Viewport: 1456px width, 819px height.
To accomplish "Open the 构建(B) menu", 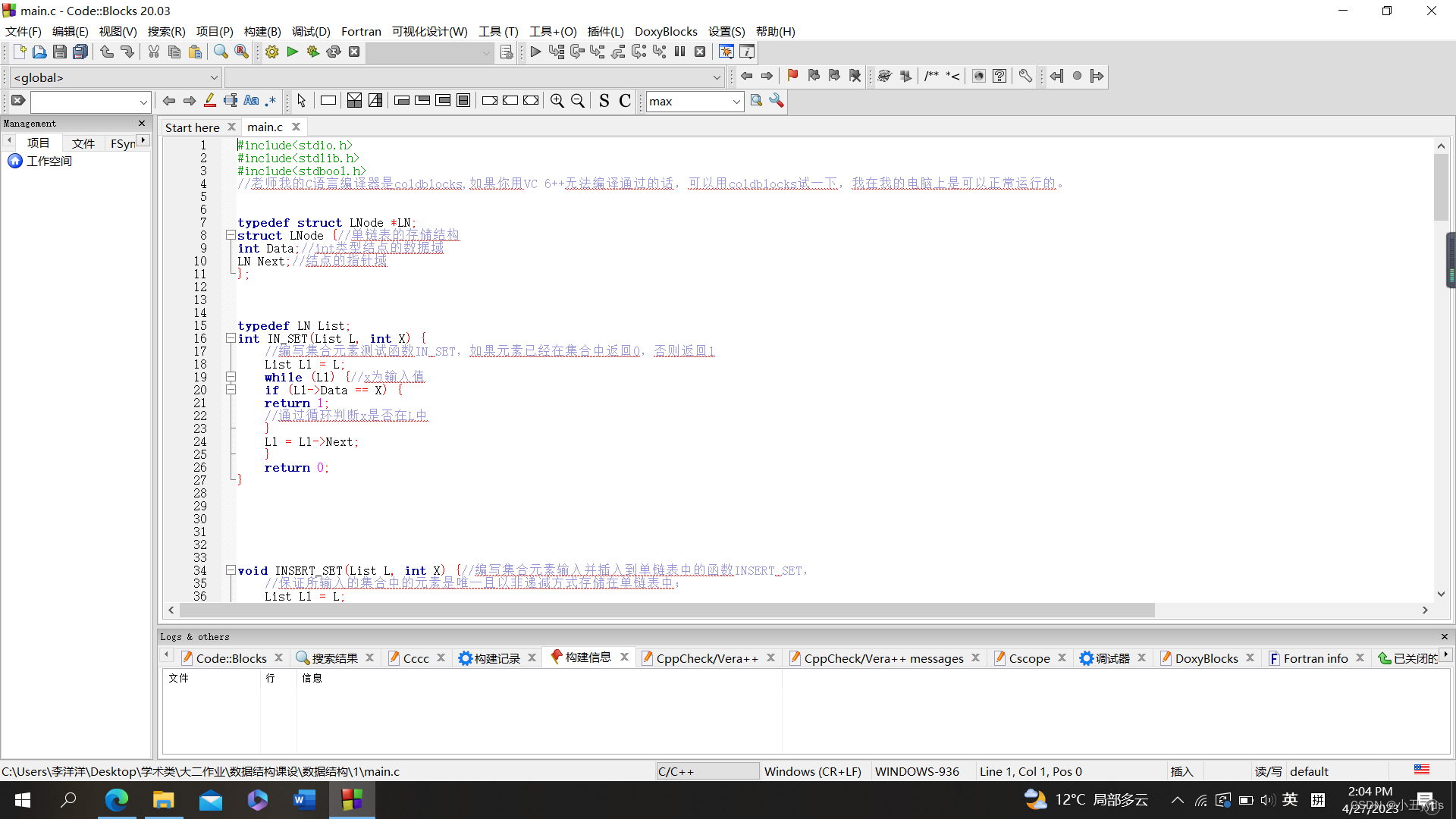I will pyautogui.click(x=262, y=31).
